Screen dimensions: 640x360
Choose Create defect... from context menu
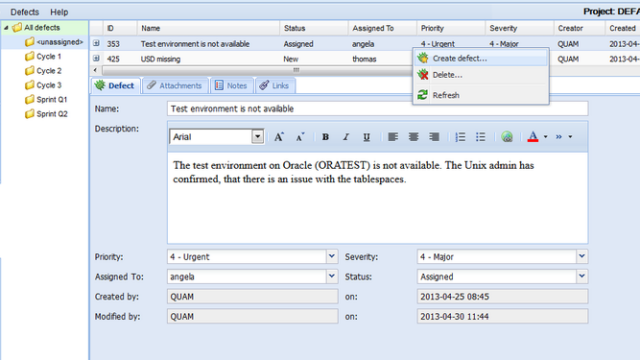pyautogui.click(x=481, y=58)
